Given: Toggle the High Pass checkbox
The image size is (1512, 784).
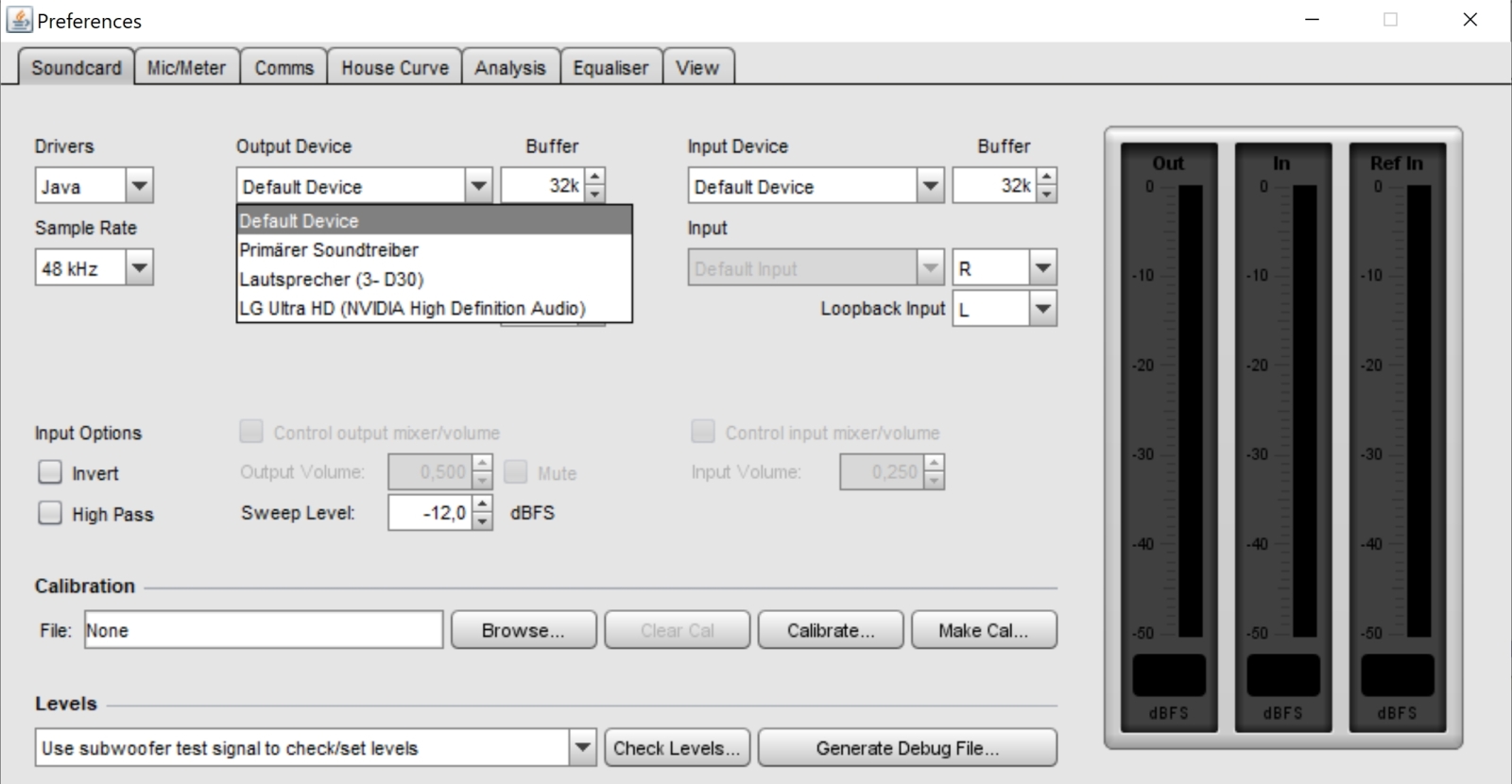Looking at the screenshot, I should 50,513.
